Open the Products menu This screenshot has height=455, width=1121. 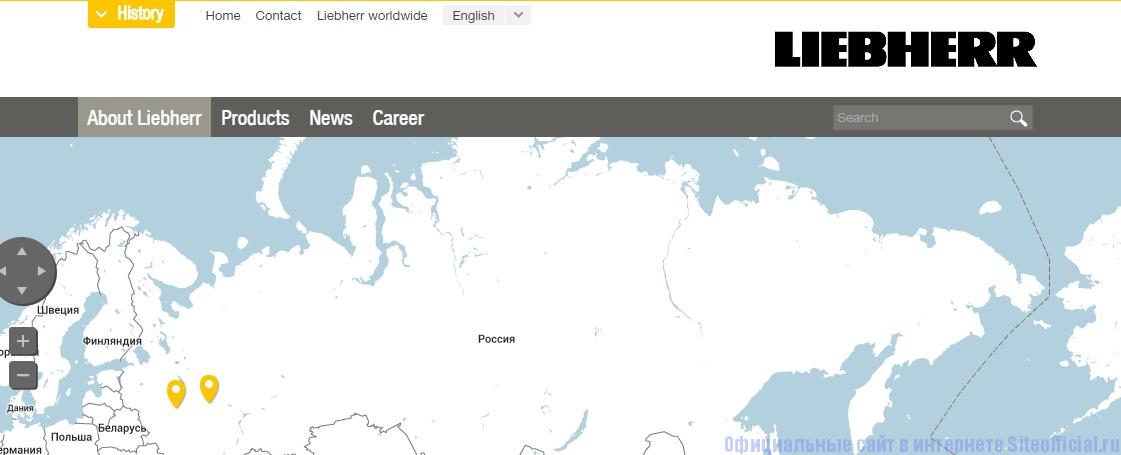coord(255,117)
